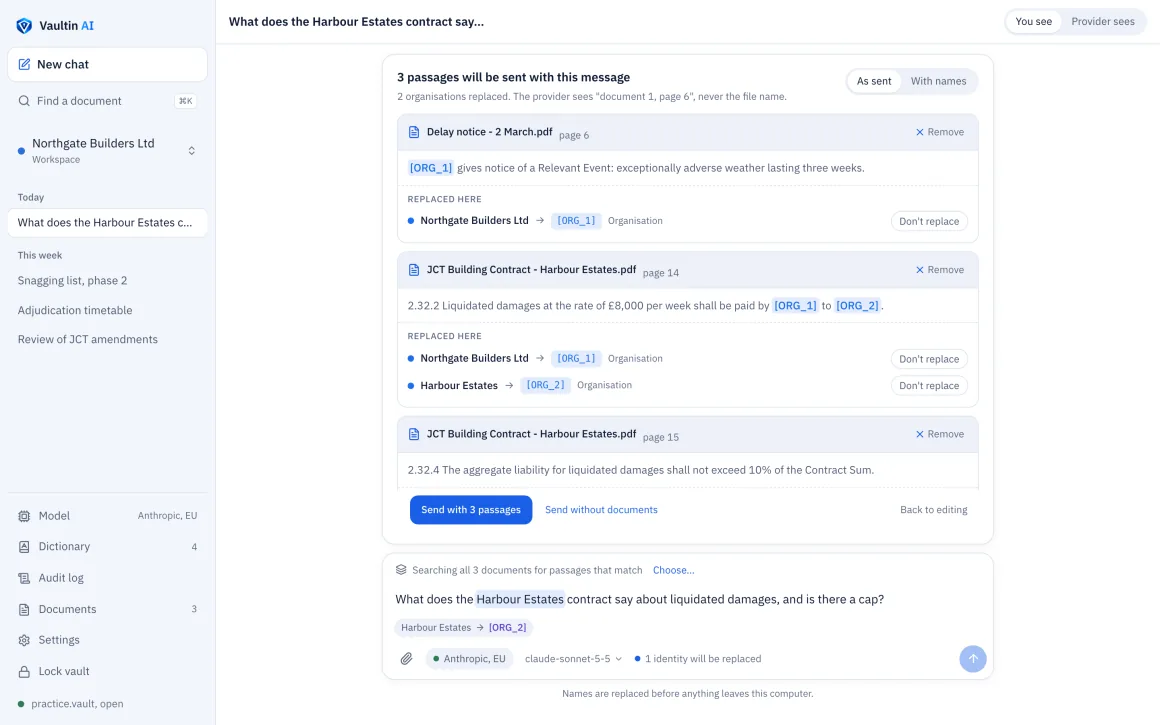Click the Documents file icon in sidebar

(24, 610)
